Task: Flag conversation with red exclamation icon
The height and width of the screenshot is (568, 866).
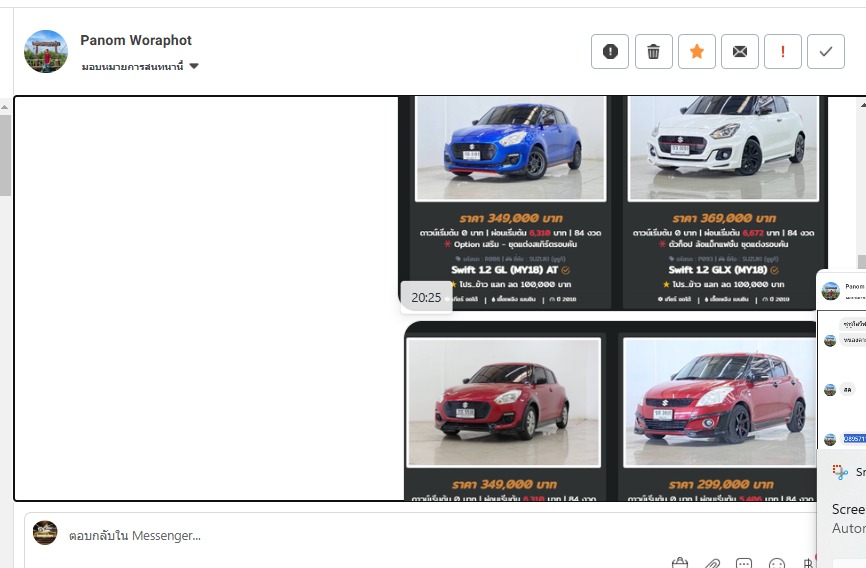Action: (782, 52)
